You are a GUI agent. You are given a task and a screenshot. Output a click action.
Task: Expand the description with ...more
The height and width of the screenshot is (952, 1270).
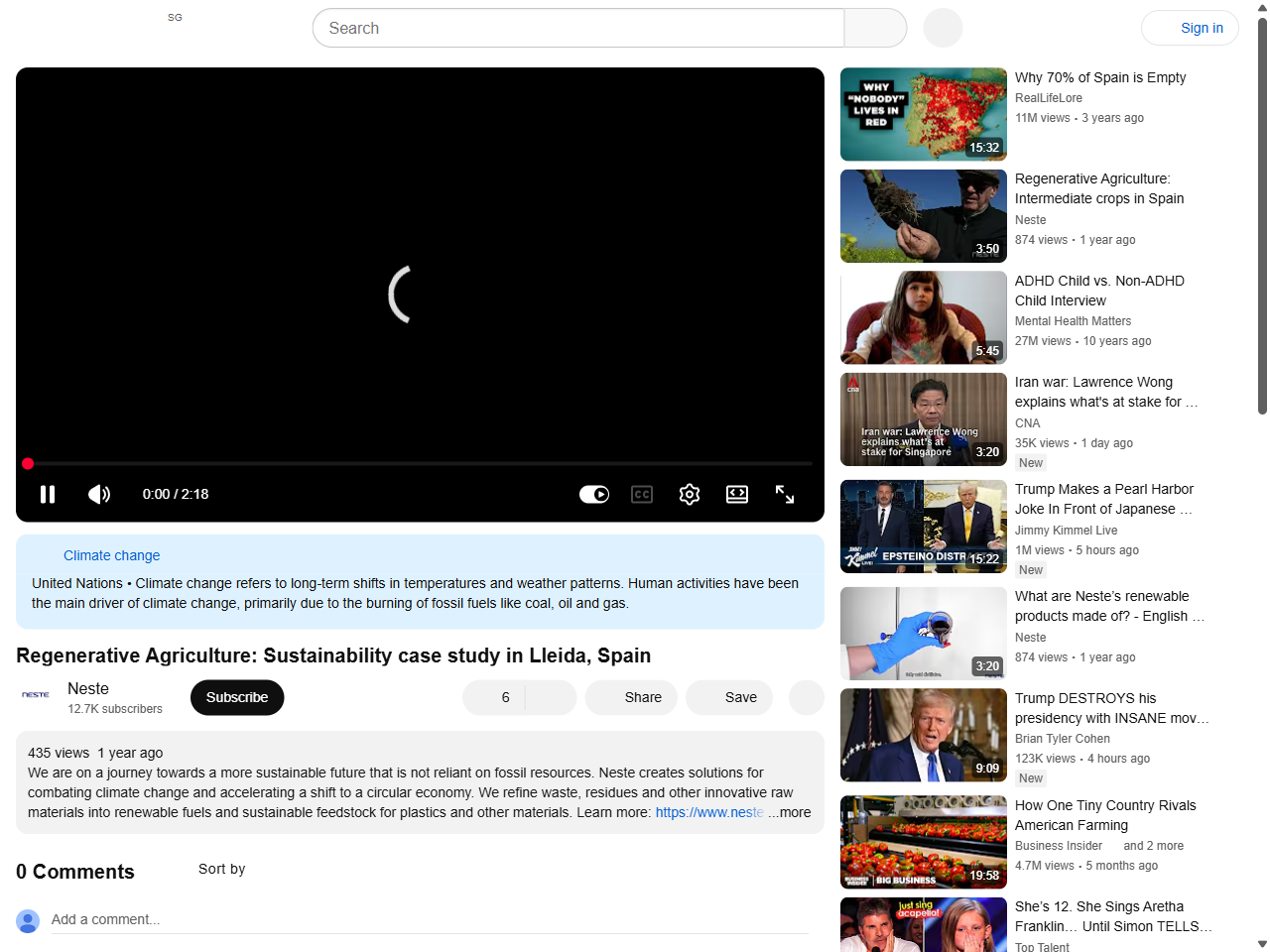(790, 812)
